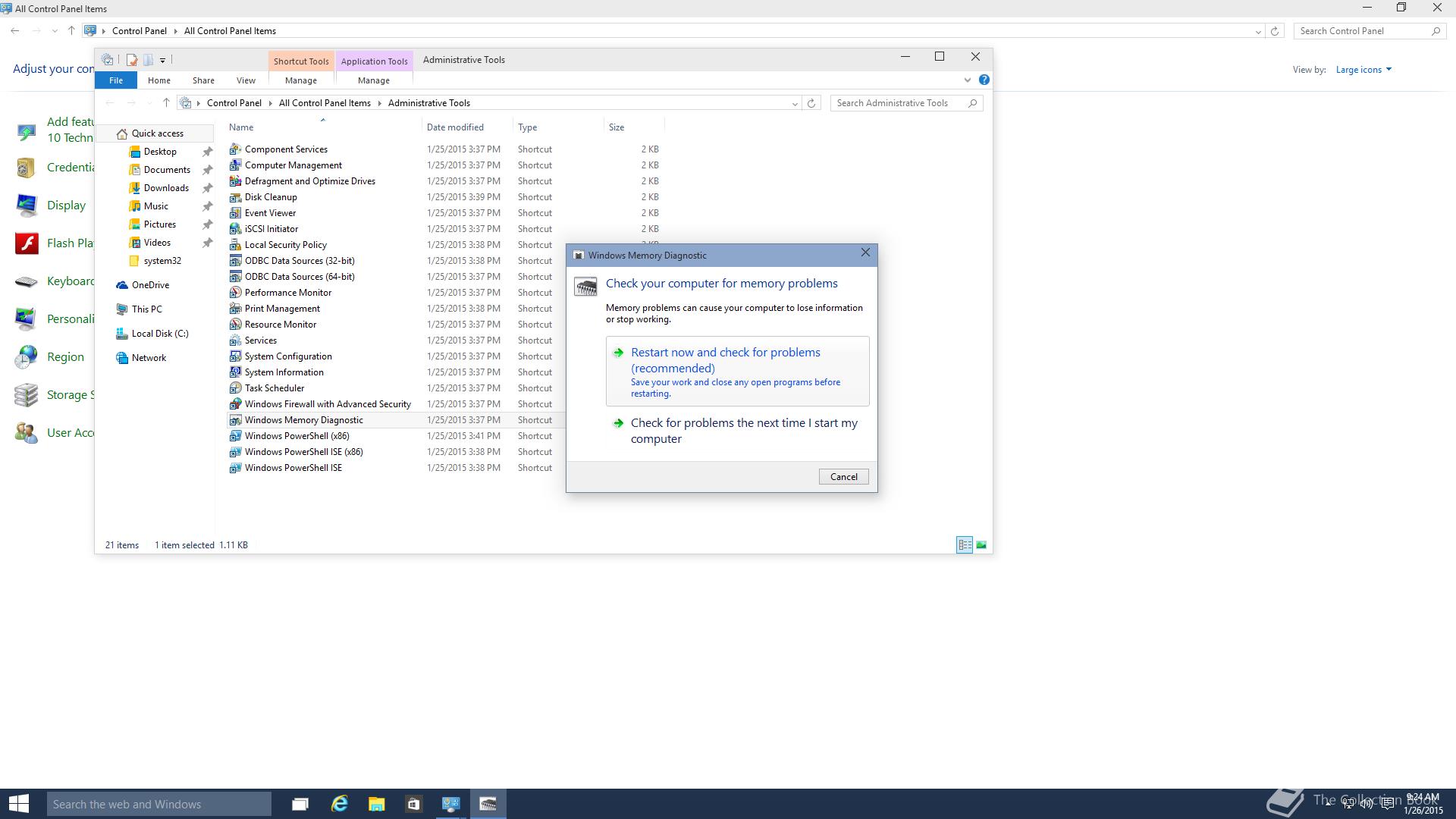The height and width of the screenshot is (819, 1456).
Task: Click the Component Services shortcut icon
Action: pos(235,149)
